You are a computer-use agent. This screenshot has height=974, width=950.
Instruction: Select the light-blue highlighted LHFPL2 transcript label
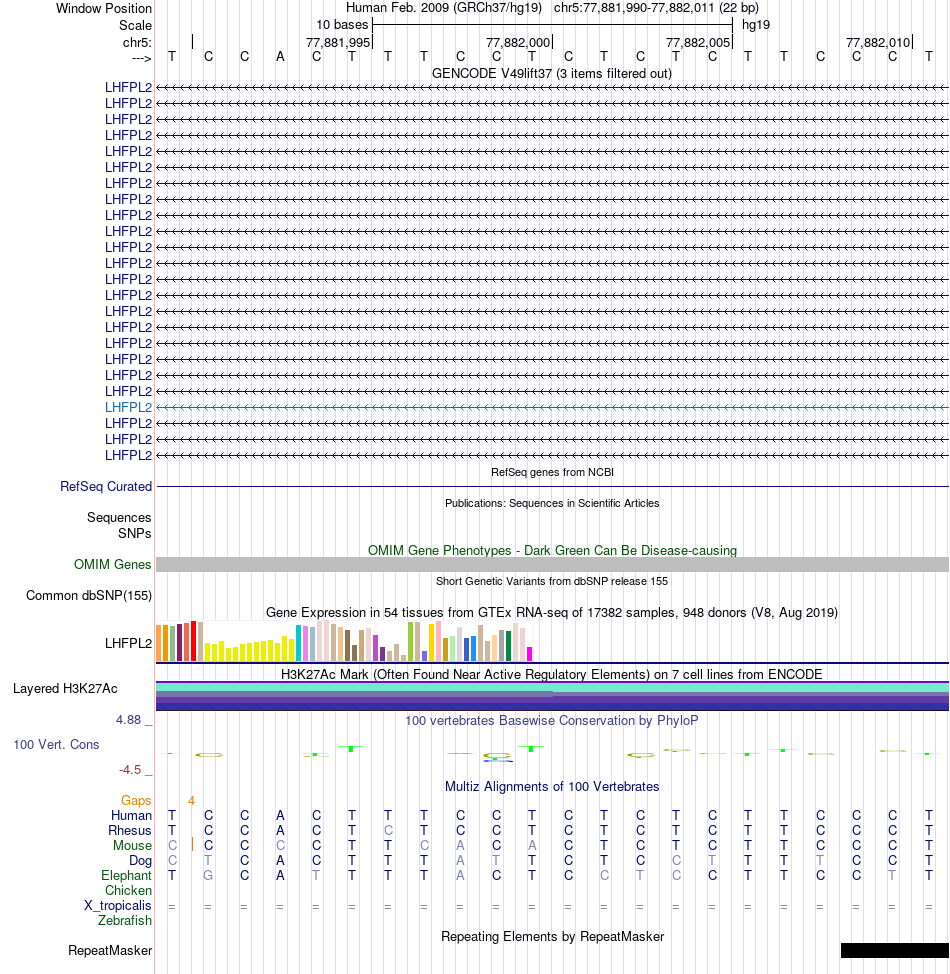128,407
